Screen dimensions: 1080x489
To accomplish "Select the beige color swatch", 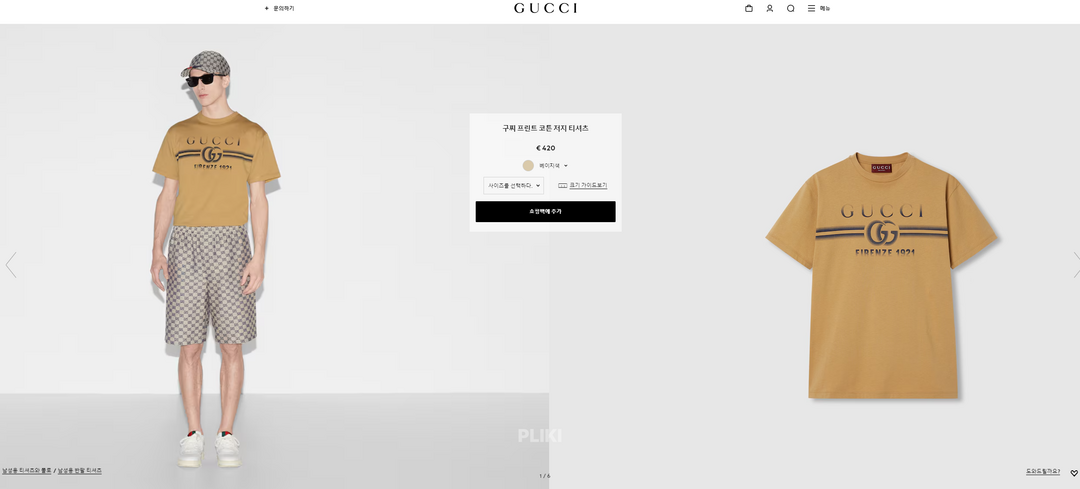I will coord(528,165).
